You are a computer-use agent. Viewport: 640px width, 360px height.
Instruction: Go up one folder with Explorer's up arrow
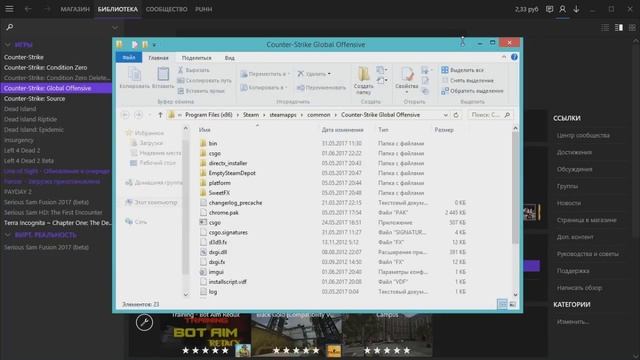pos(160,115)
